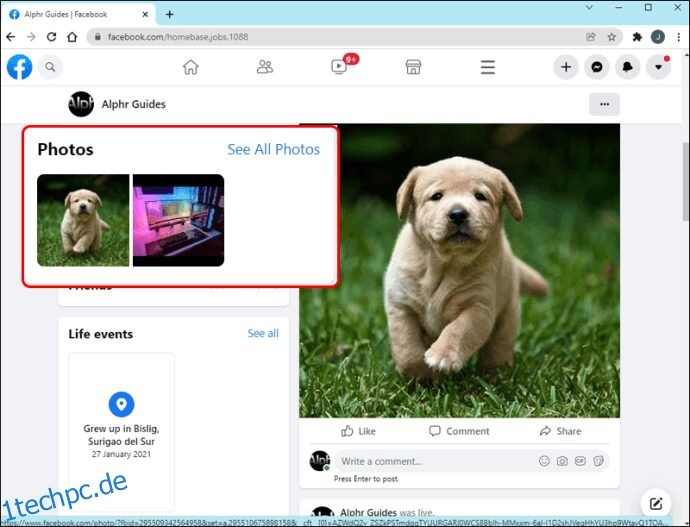Viewport: 690px width, 527px height.
Task: Open the browser extensions puzzle icon
Action: click(x=637, y=37)
